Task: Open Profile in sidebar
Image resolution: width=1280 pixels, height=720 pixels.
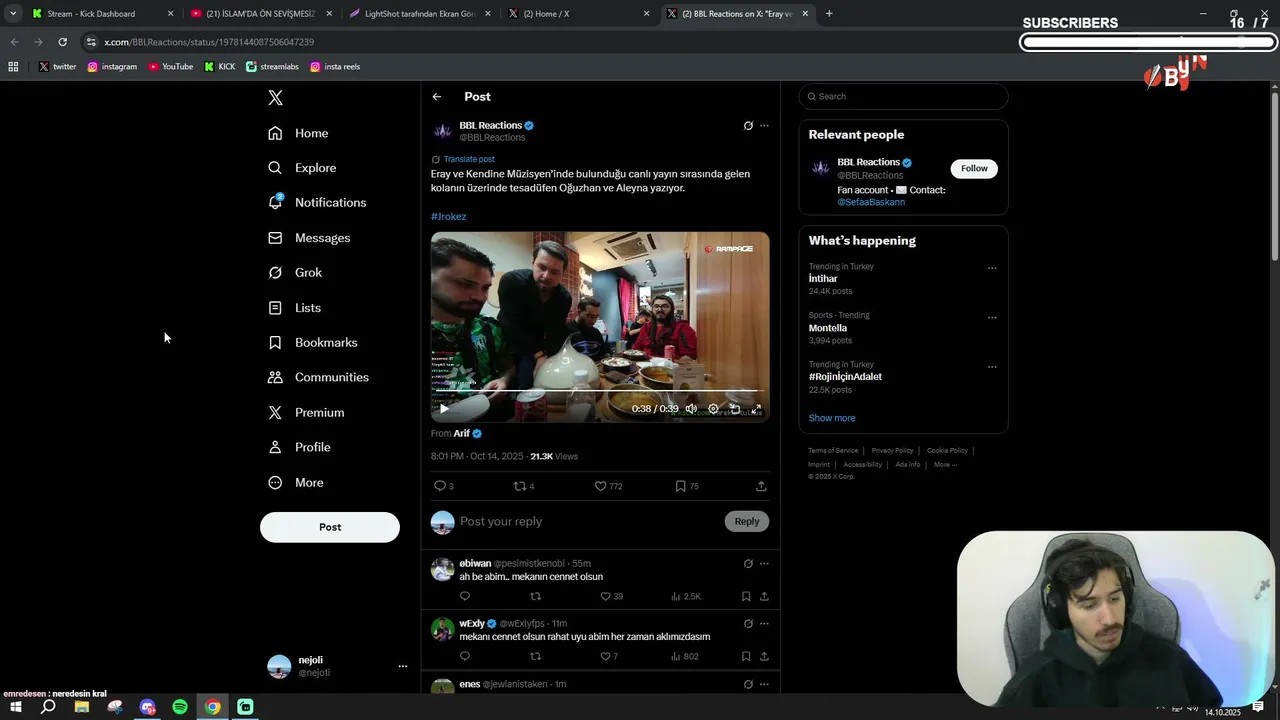Action: (x=299, y=447)
